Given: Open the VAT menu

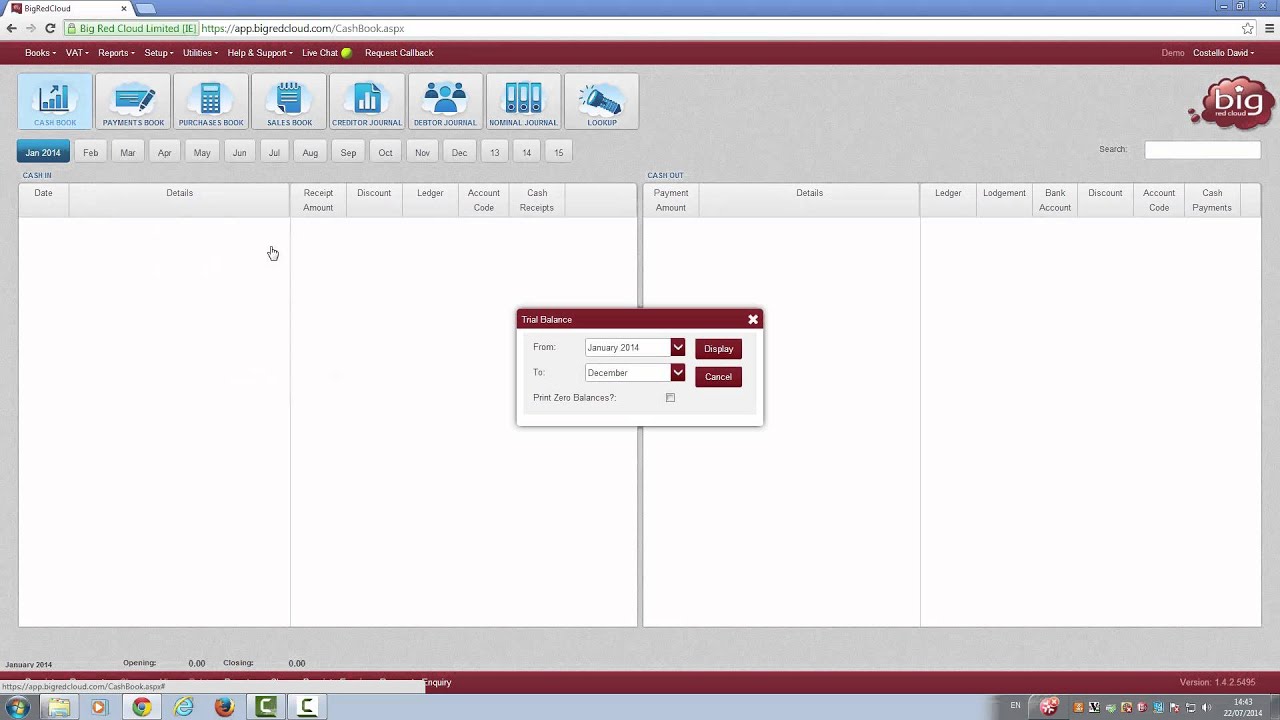Looking at the screenshot, I should click(77, 53).
